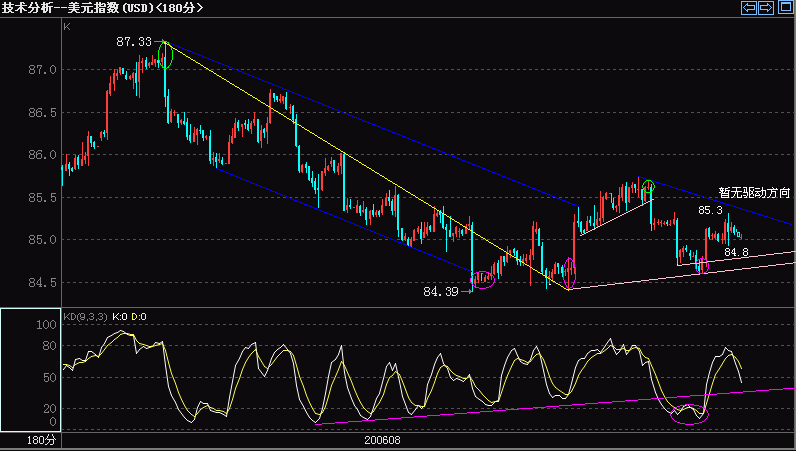Click the maximize chart window icon
796x451 pixels.
[785, 7]
